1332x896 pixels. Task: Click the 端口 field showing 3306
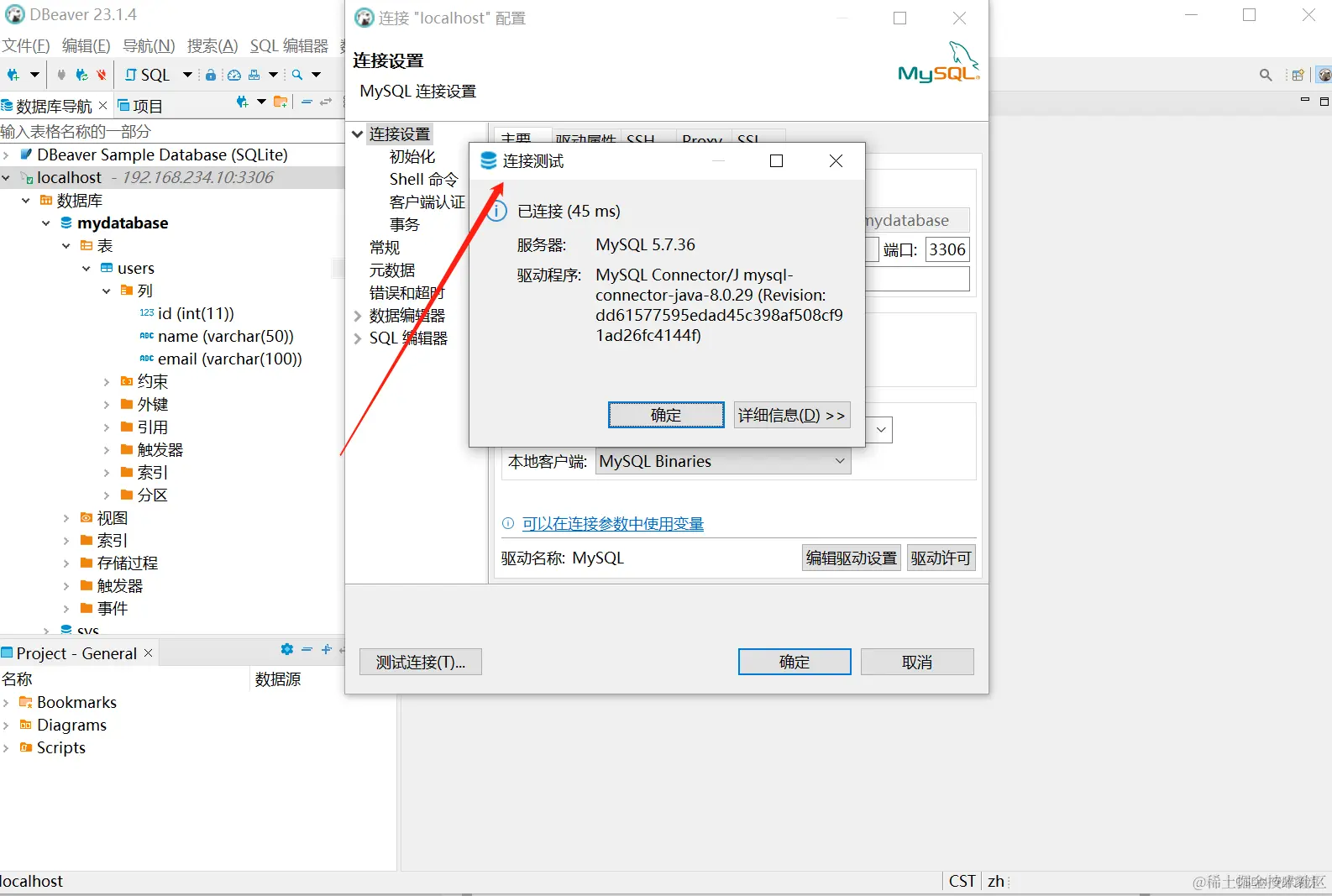tap(947, 249)
